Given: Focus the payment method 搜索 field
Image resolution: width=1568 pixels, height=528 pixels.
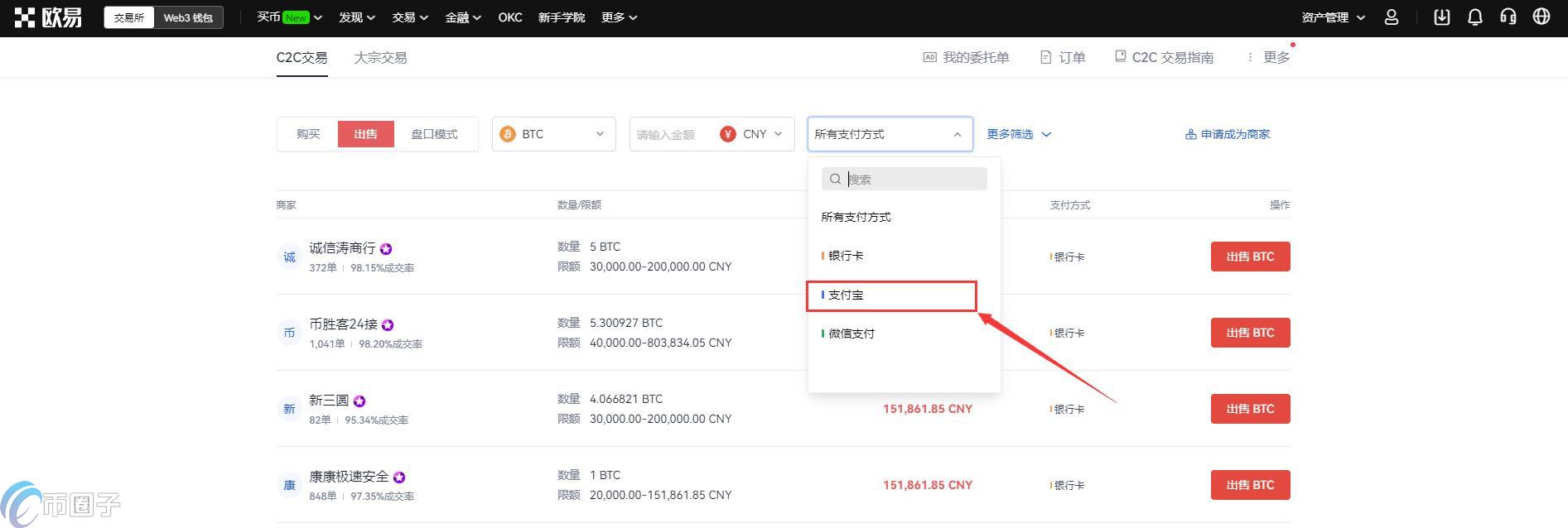Looking at the screenshot, I should point(905,179).
